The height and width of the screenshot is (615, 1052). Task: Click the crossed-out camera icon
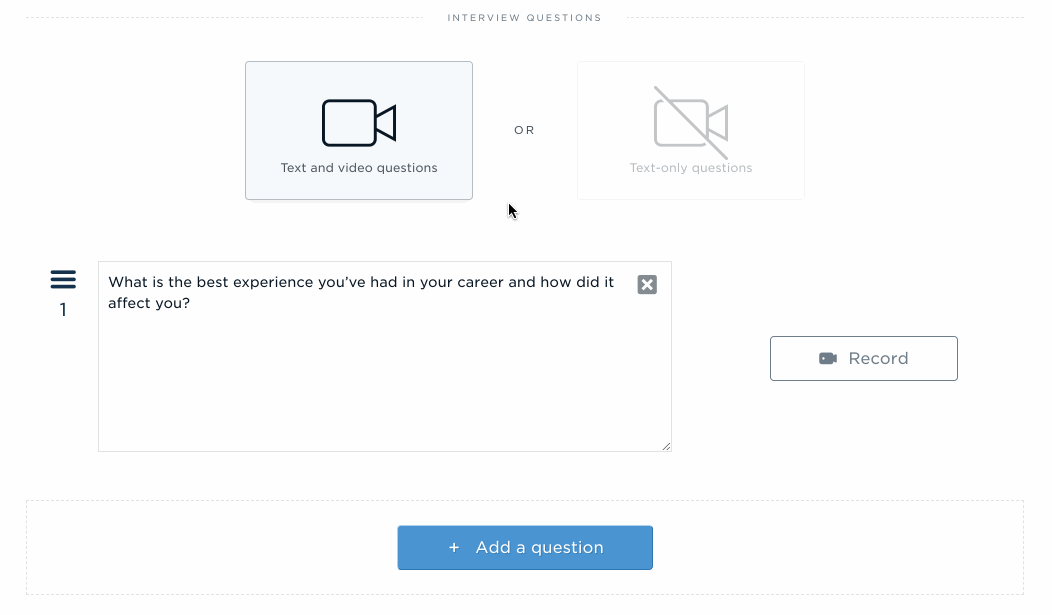click(690, 123)
